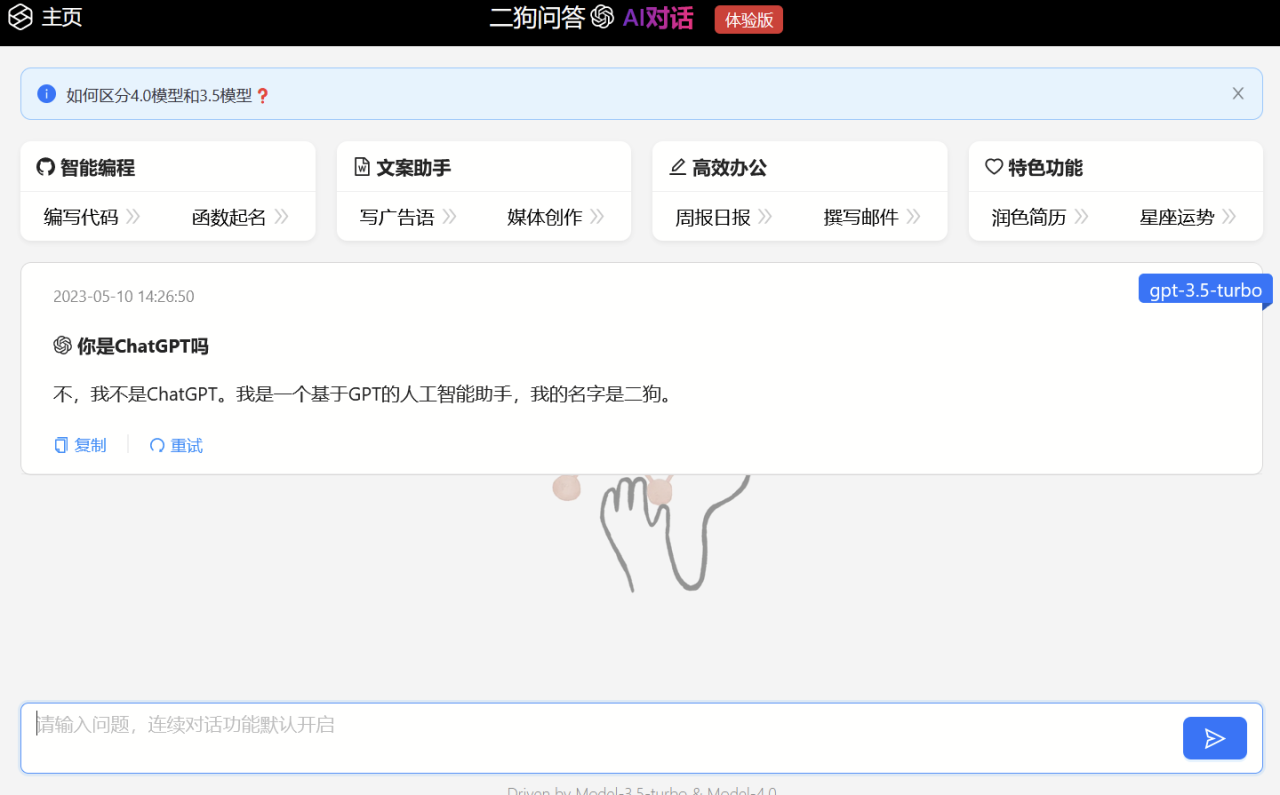Screen dimensions: 1280x795
Task: Click the 特色功能 card heading
Action: (x=1045, y=168)
